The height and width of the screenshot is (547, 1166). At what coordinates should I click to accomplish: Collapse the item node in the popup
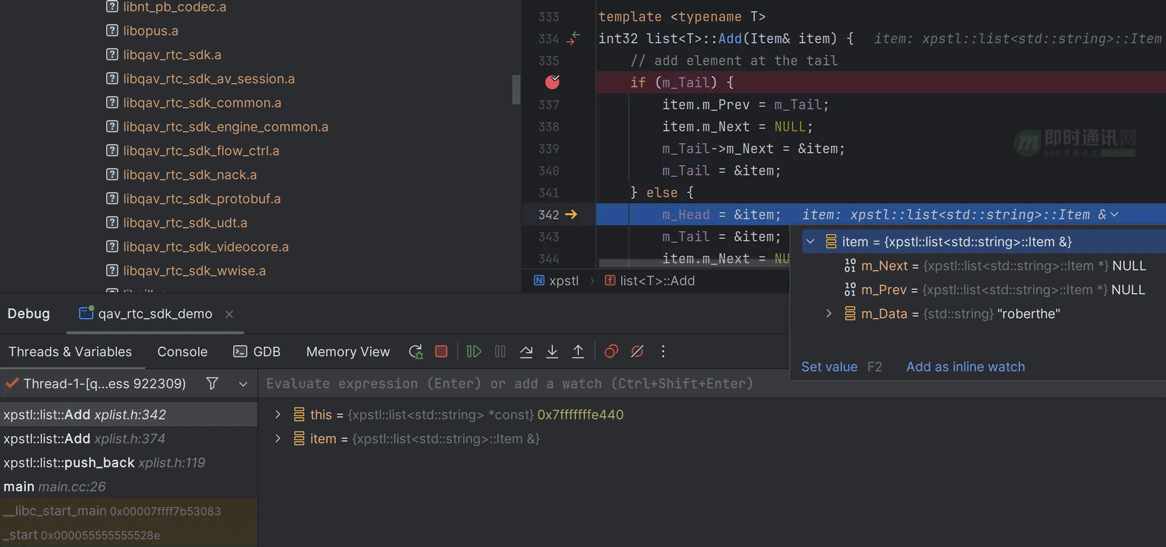pos(811,242)
